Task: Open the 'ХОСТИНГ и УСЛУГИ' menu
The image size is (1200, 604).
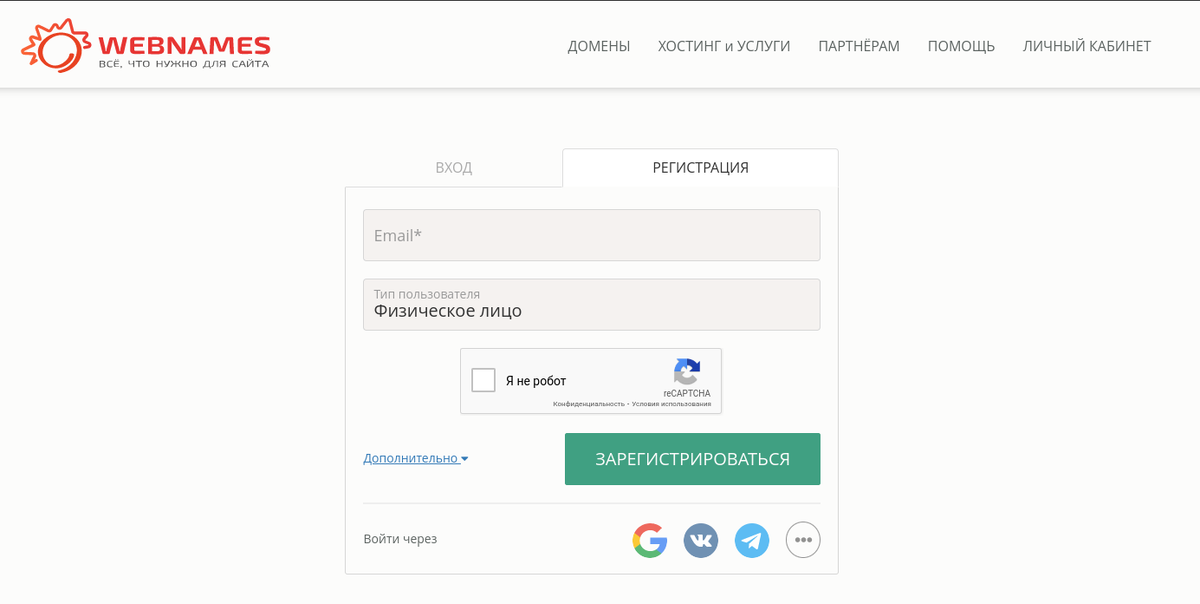Action: (x=723, y=46)
